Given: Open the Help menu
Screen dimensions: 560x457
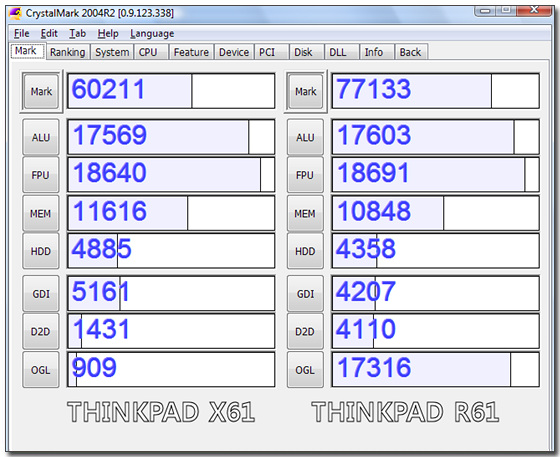Looking at the screenshot, I should coord(108,34).
